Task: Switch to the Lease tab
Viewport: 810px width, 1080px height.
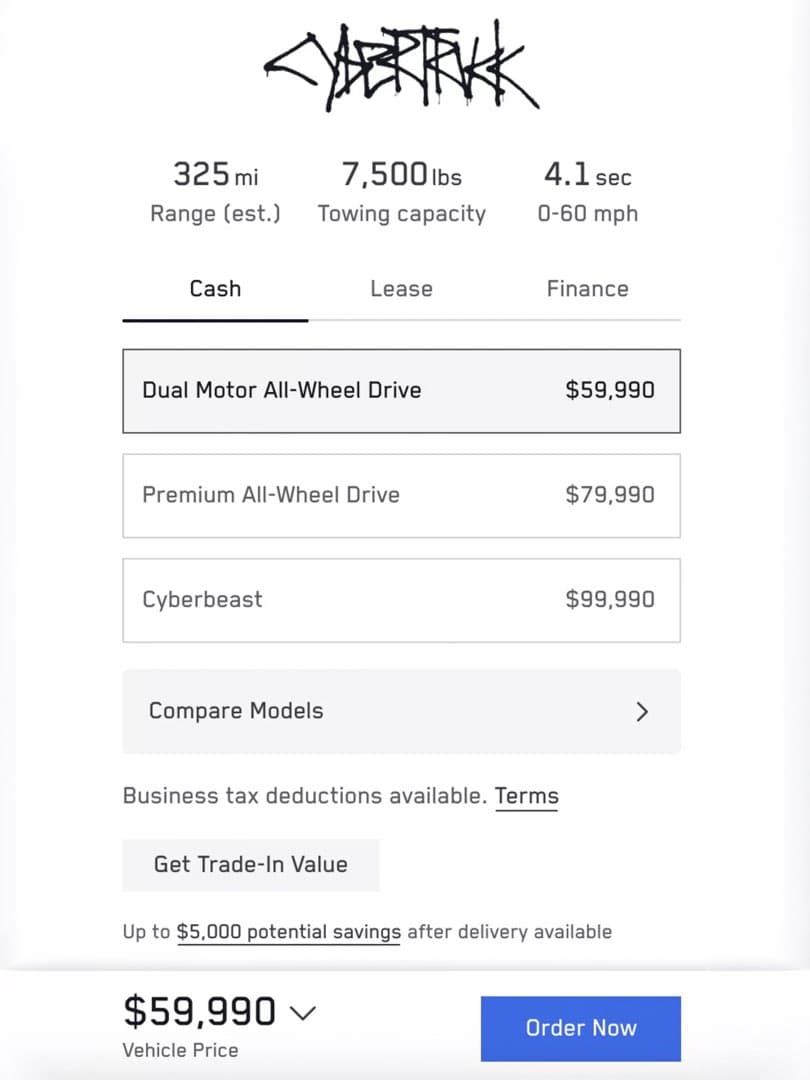Action: point(402,289)
